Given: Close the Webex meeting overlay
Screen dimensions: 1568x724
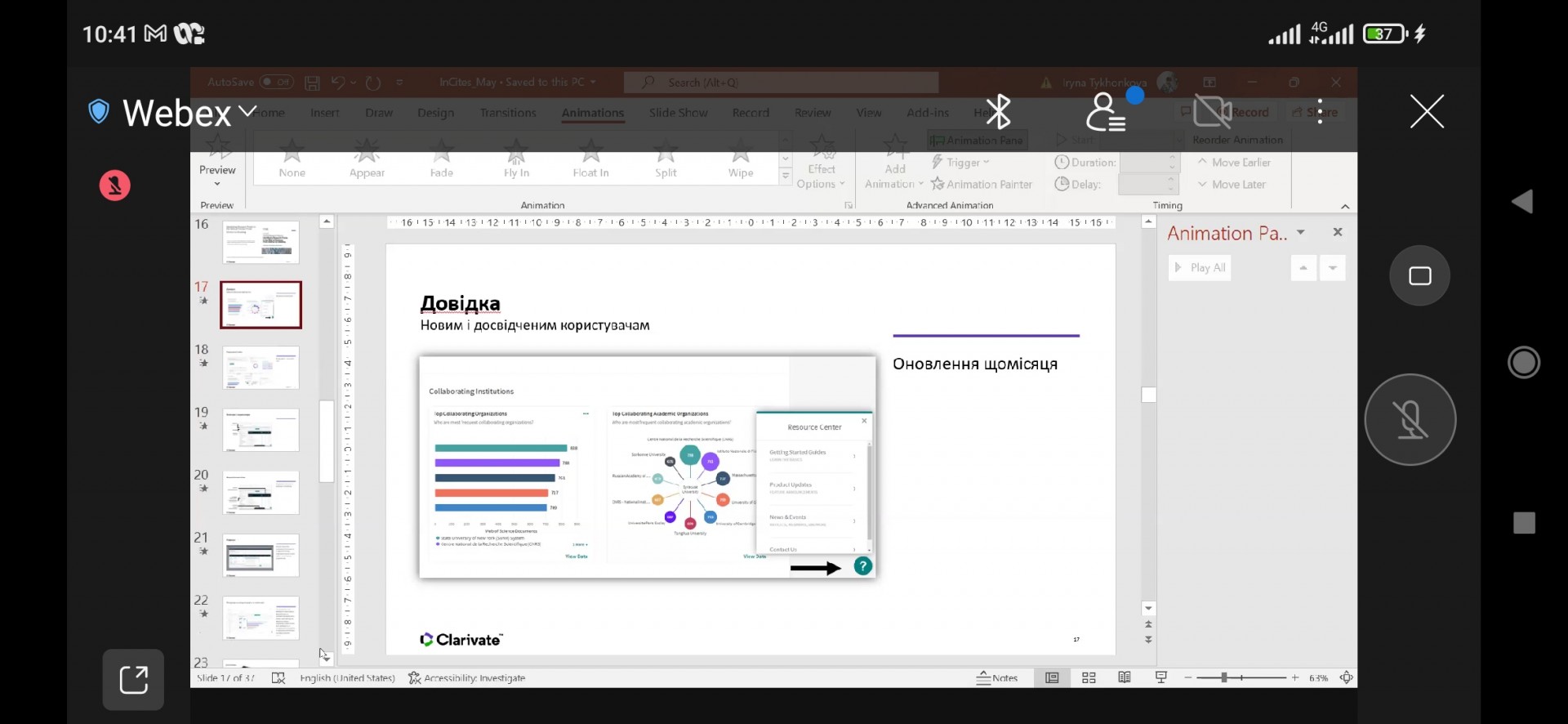Looking at the screenshot, I should [1426, 112].
